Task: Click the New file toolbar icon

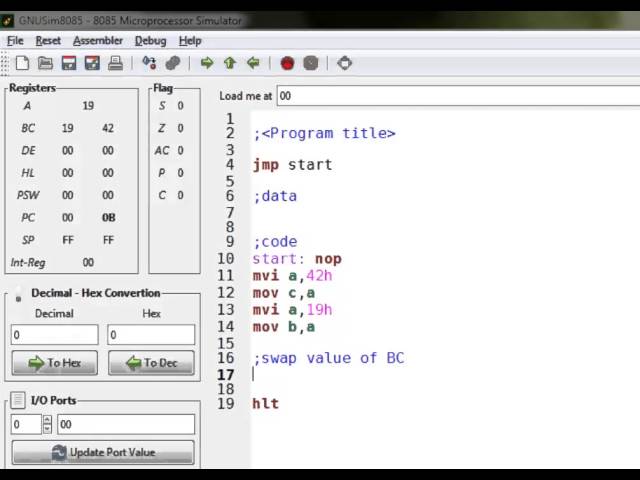Action: (22, 63)
